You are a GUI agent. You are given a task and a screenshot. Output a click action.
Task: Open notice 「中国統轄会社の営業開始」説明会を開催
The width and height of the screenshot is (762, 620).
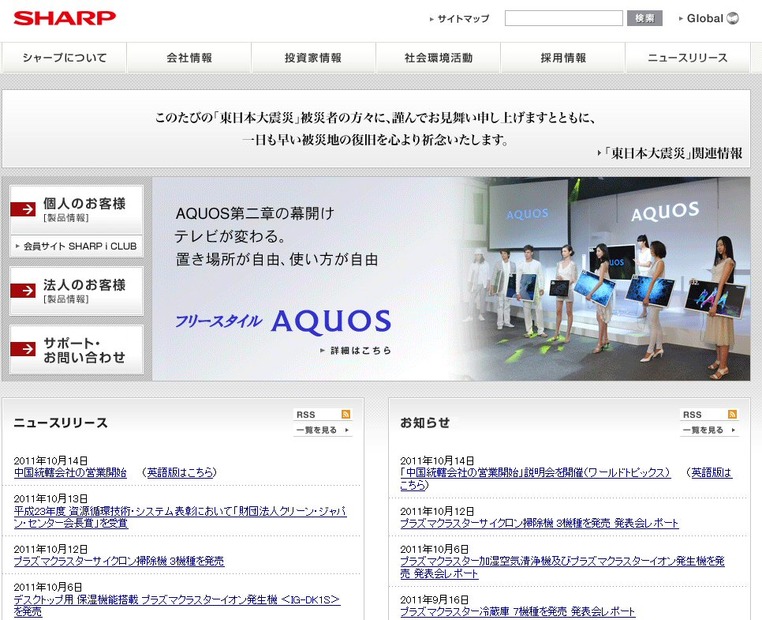(535, 472)
